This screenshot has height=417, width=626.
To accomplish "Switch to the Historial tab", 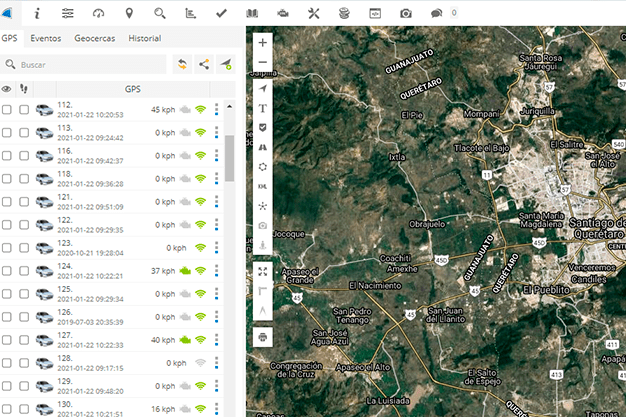I will pyautogui.click(x=145, y=38).
